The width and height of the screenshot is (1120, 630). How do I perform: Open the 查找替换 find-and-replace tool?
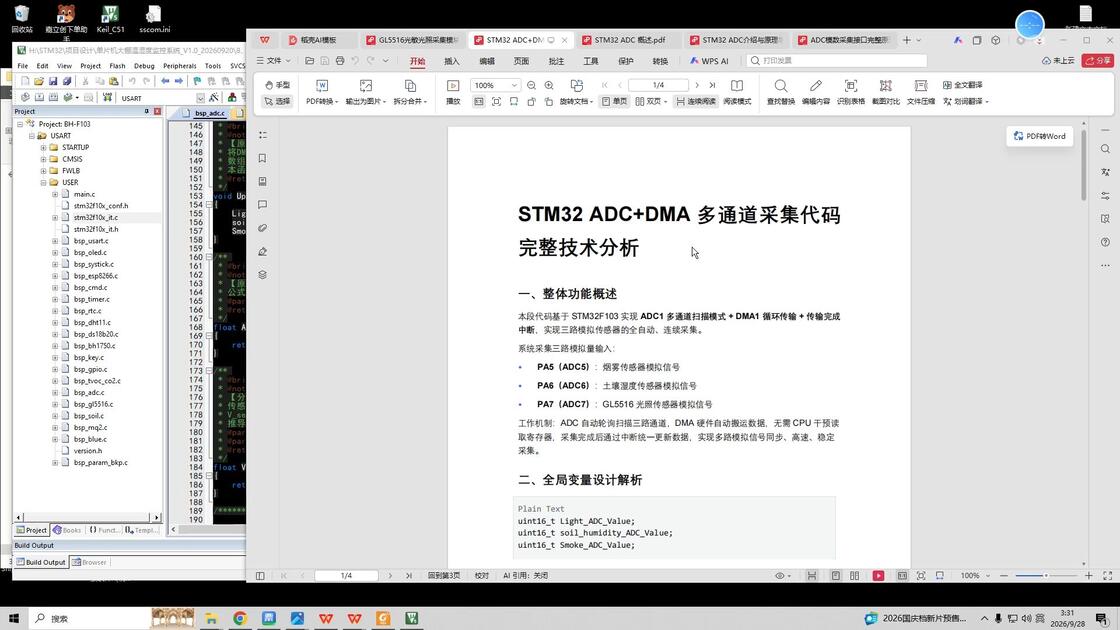point(781,93)
